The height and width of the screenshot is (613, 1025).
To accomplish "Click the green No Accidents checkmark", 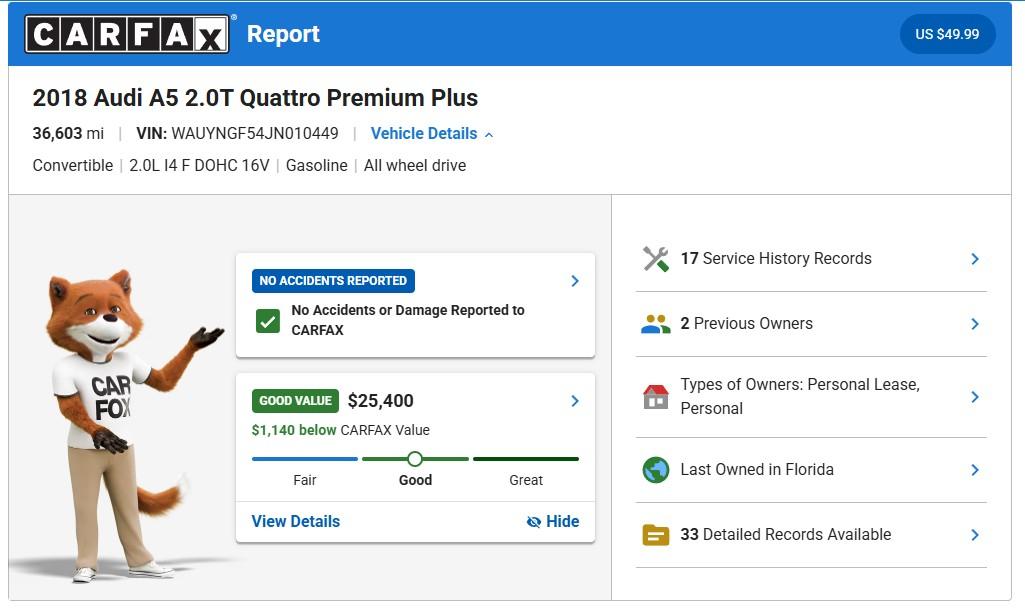I will click(268, 321).
